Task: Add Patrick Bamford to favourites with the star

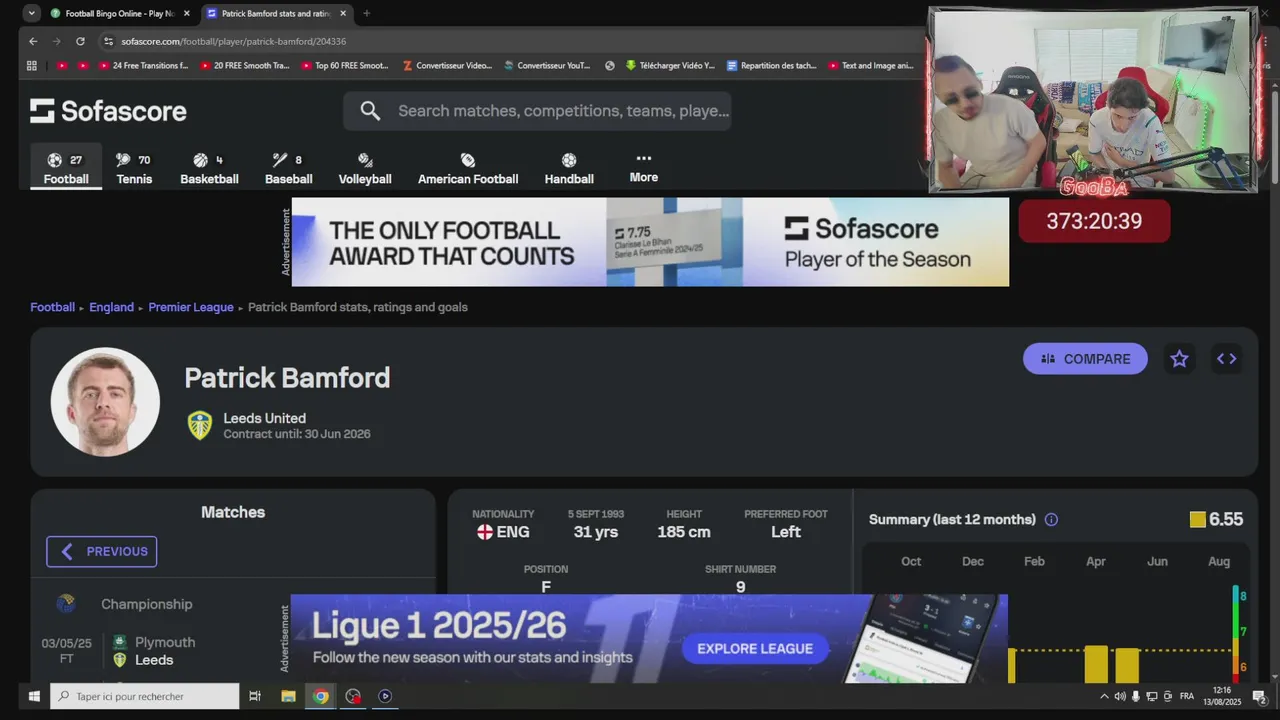Action: [1179, 359]
